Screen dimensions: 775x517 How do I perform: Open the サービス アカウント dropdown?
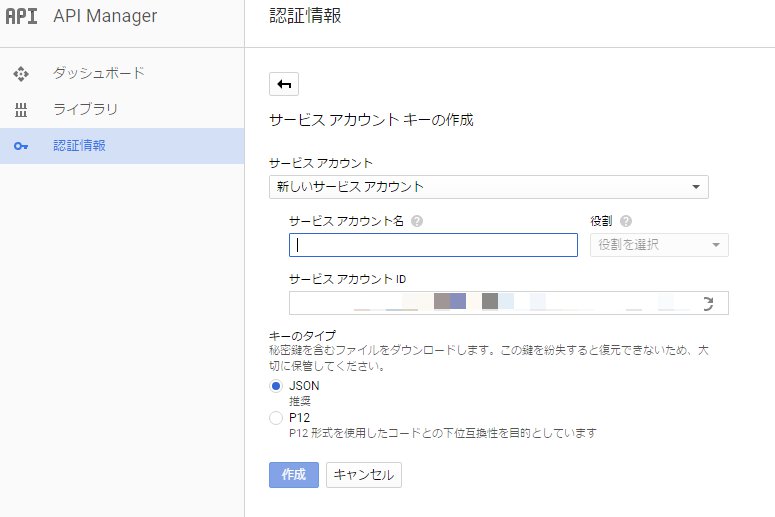[489, 187]
